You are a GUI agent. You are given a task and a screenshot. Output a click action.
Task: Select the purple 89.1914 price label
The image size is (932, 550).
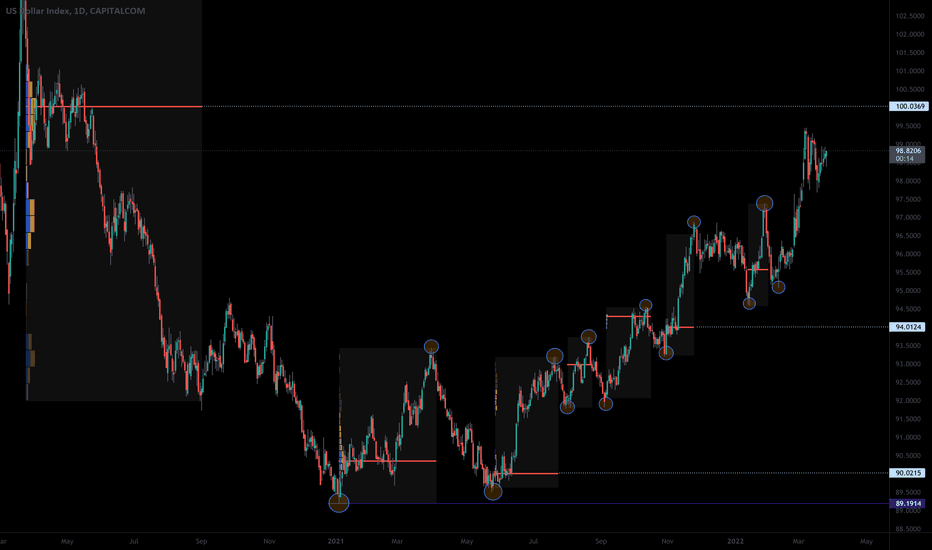tap(908, 504)
